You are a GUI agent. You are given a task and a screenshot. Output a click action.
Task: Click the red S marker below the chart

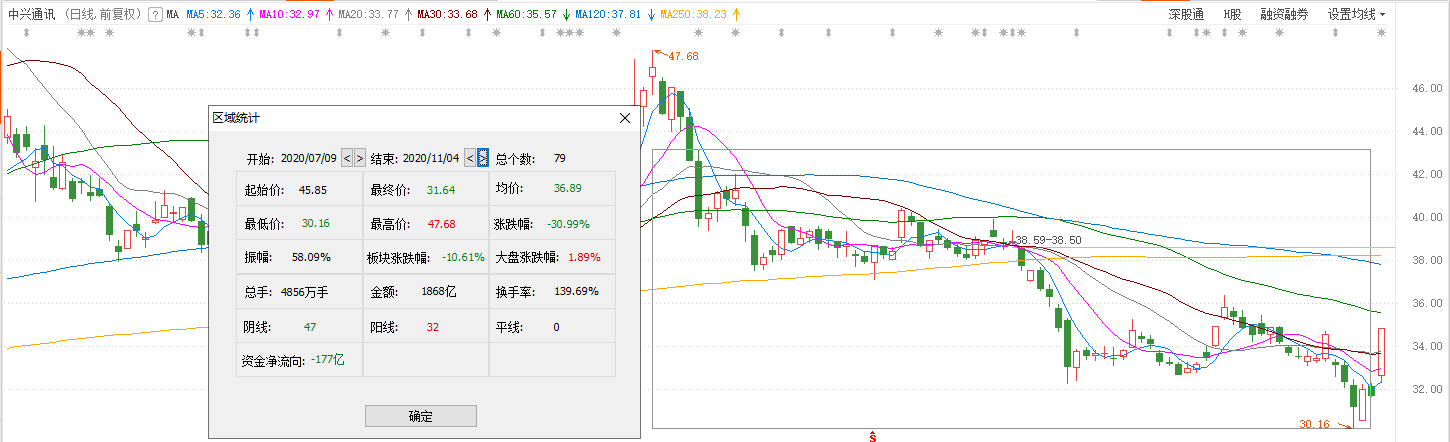tap(873, 437)
